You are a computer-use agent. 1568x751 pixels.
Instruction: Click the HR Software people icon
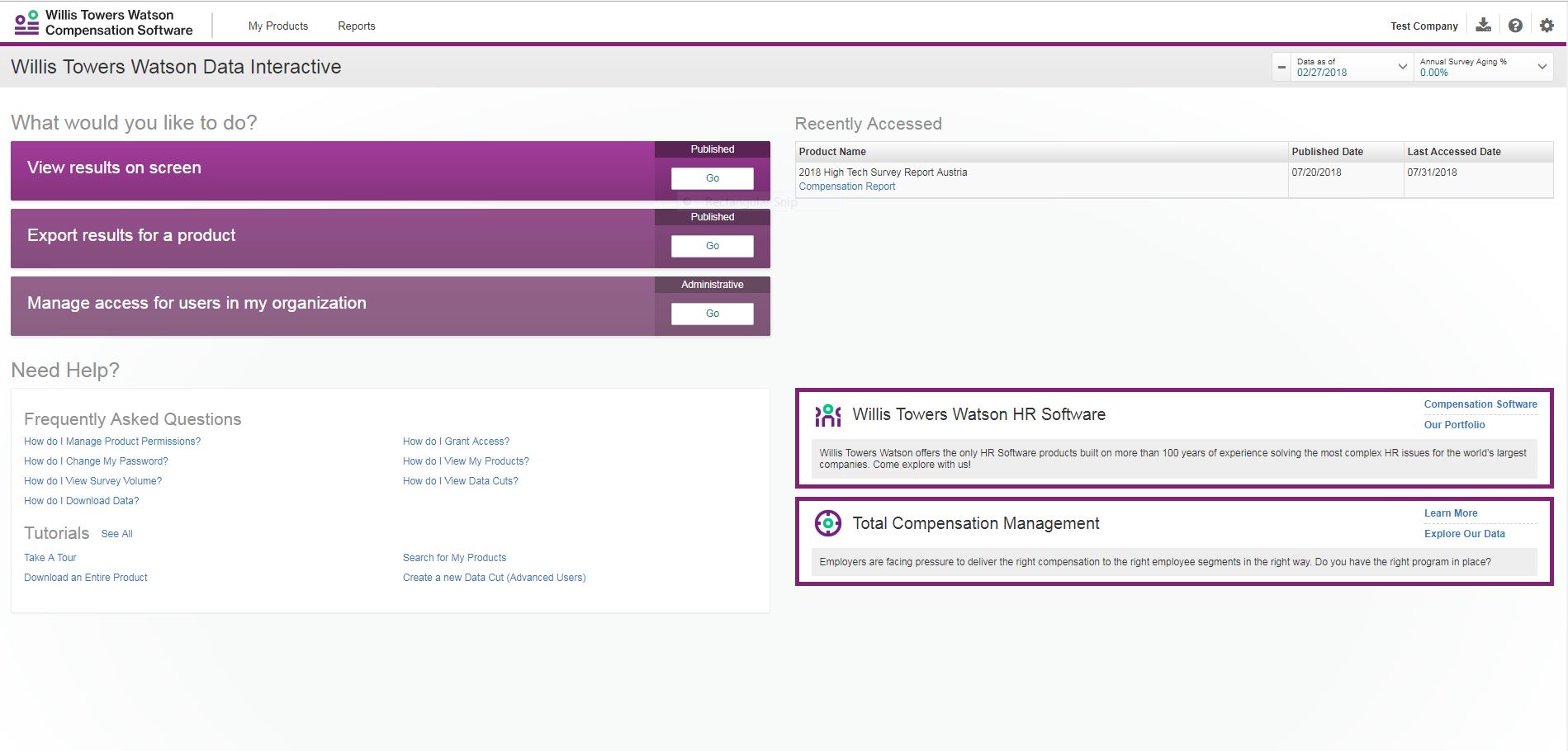coord(827,415)
